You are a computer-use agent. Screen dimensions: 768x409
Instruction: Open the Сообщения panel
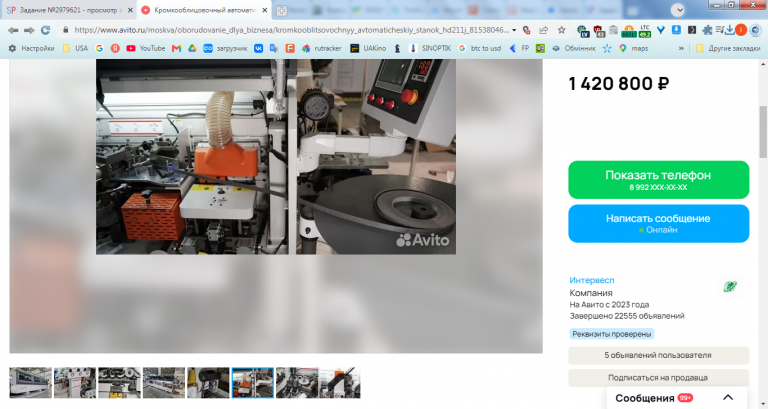coord(676,398)
